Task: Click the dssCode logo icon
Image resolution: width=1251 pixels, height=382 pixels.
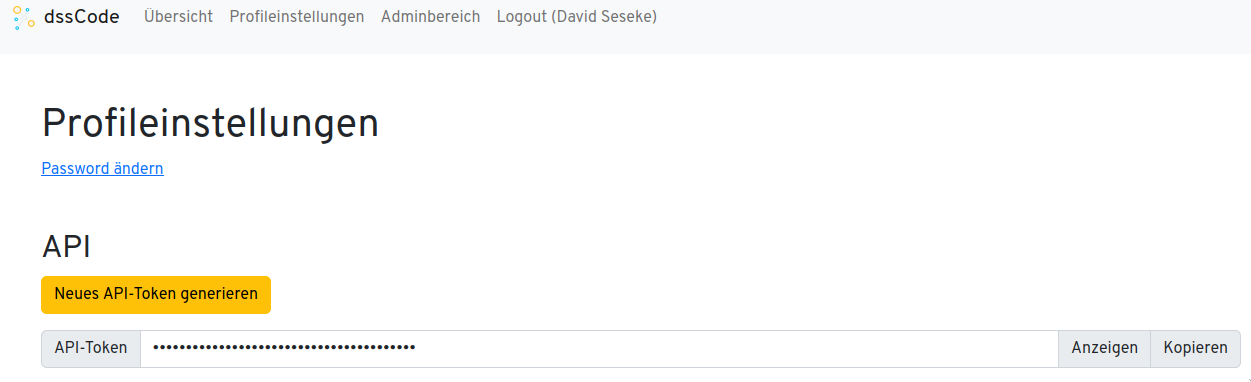Action: tap(24, 17)
